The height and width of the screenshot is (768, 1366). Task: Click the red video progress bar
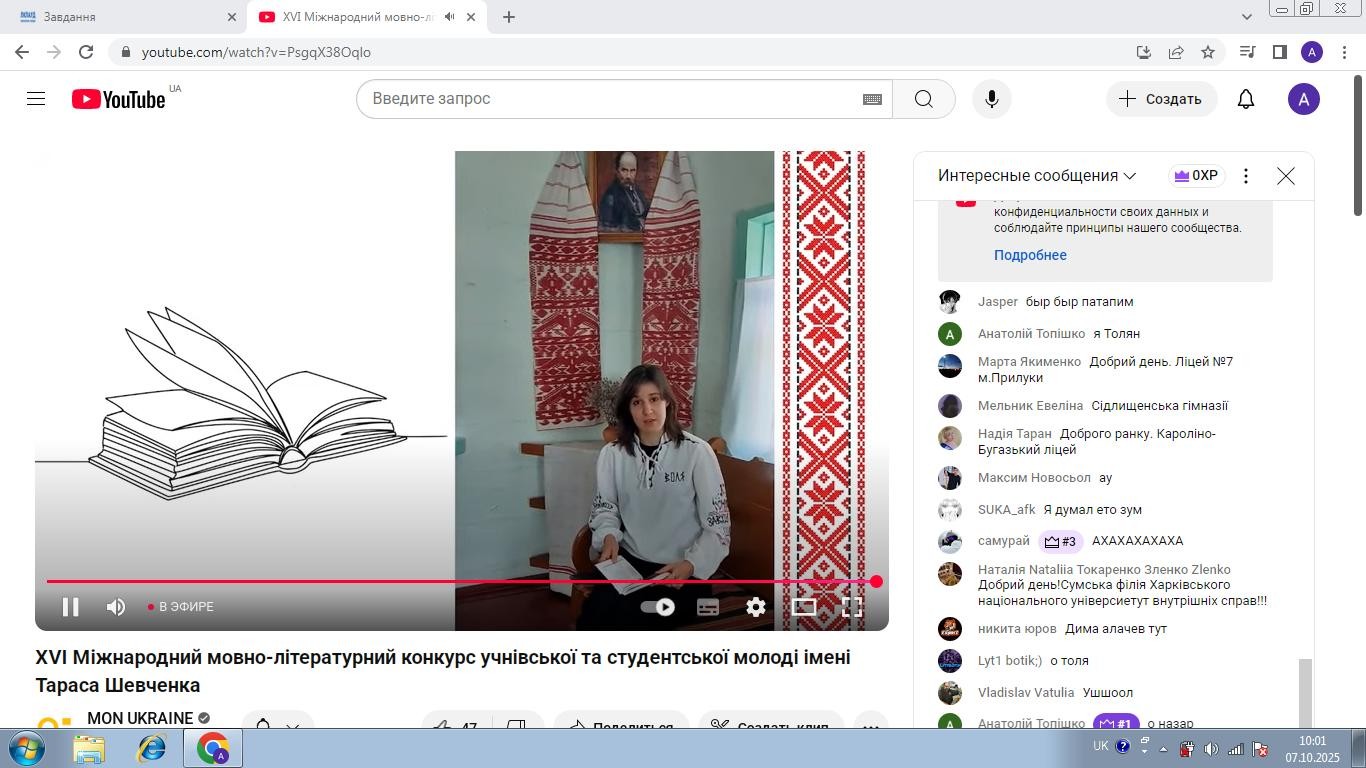click(x=460, y=581)
